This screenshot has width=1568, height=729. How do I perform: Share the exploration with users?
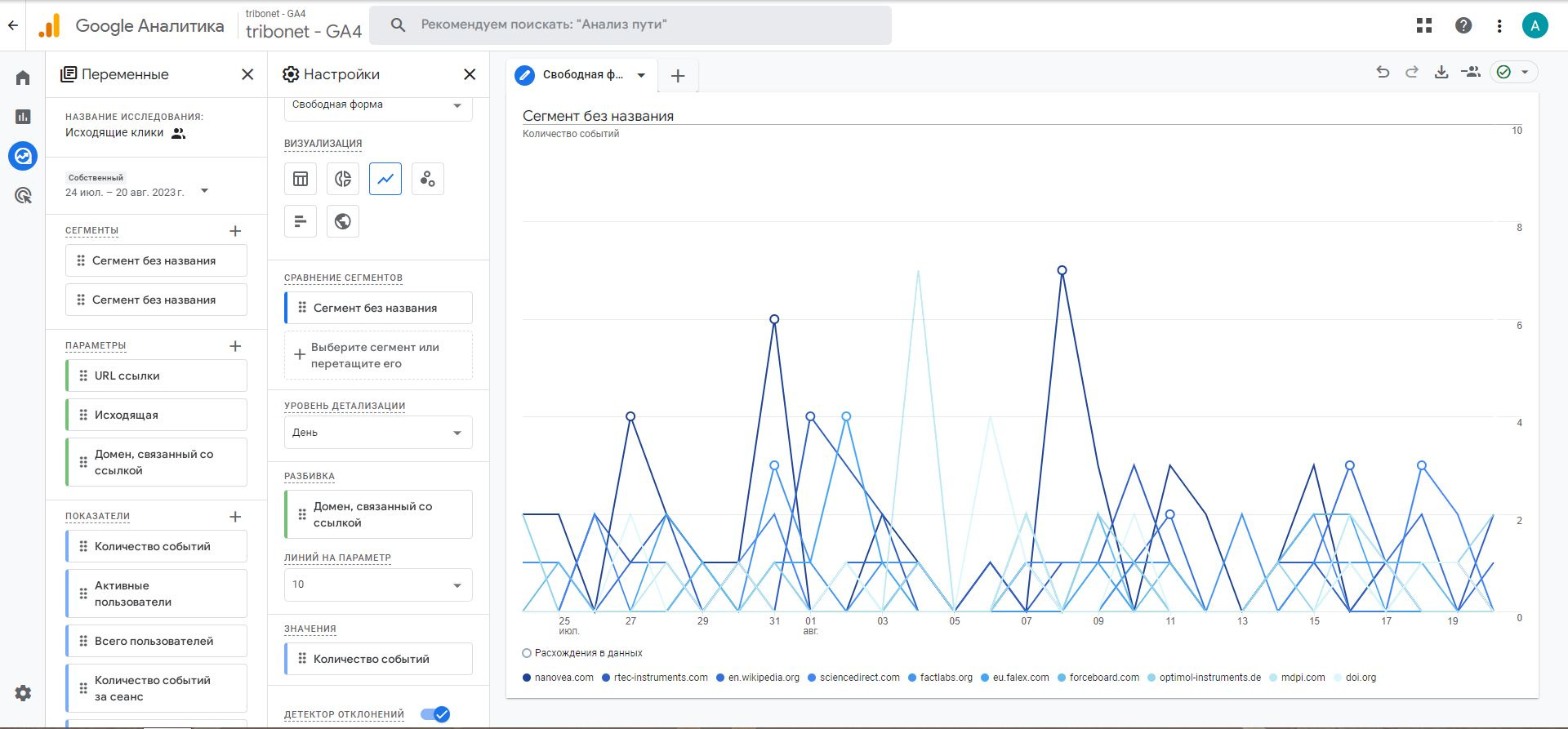[1471, 73]
